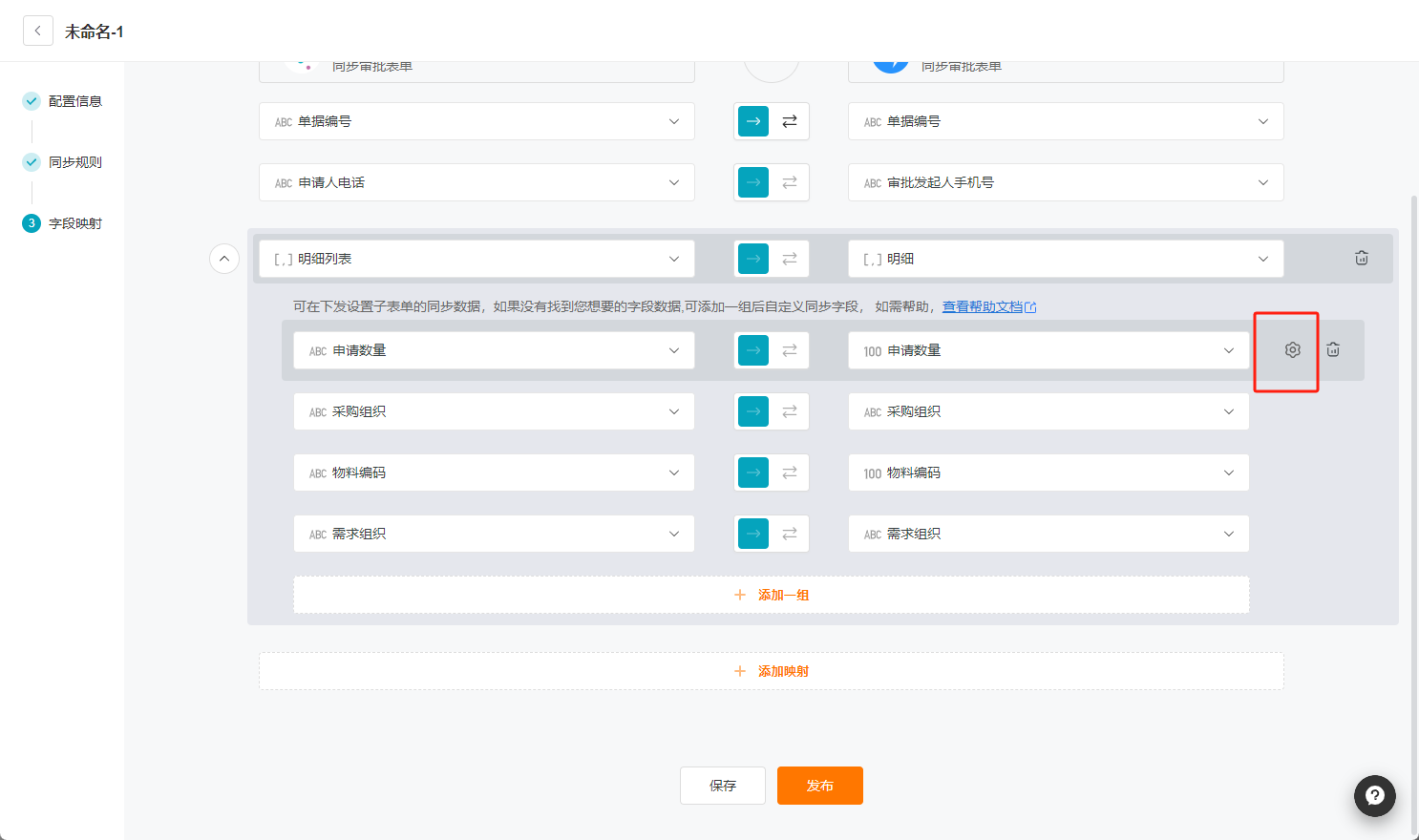
Task: Open right 申请数量 field dropdown
Action: point(1048,350)
